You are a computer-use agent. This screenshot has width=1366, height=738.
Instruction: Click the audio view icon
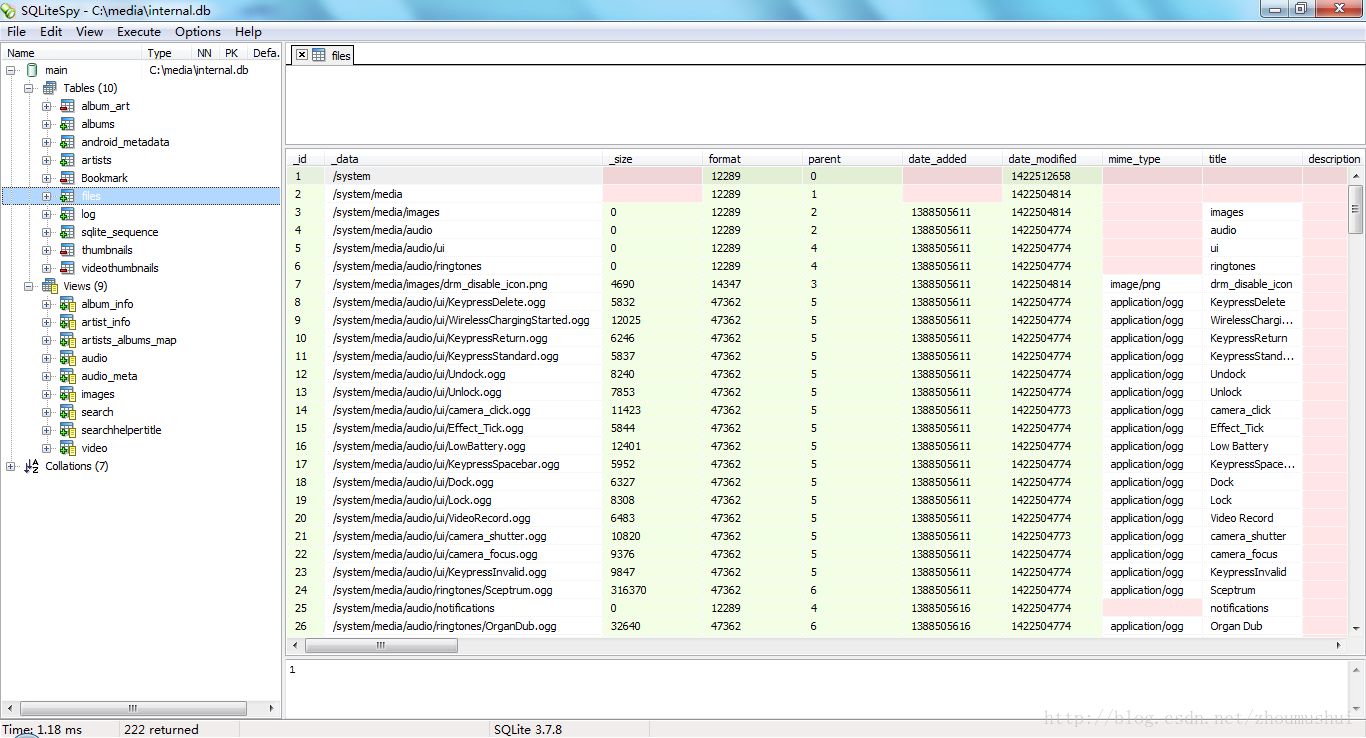pyautogui.click(x=67, y=358)
